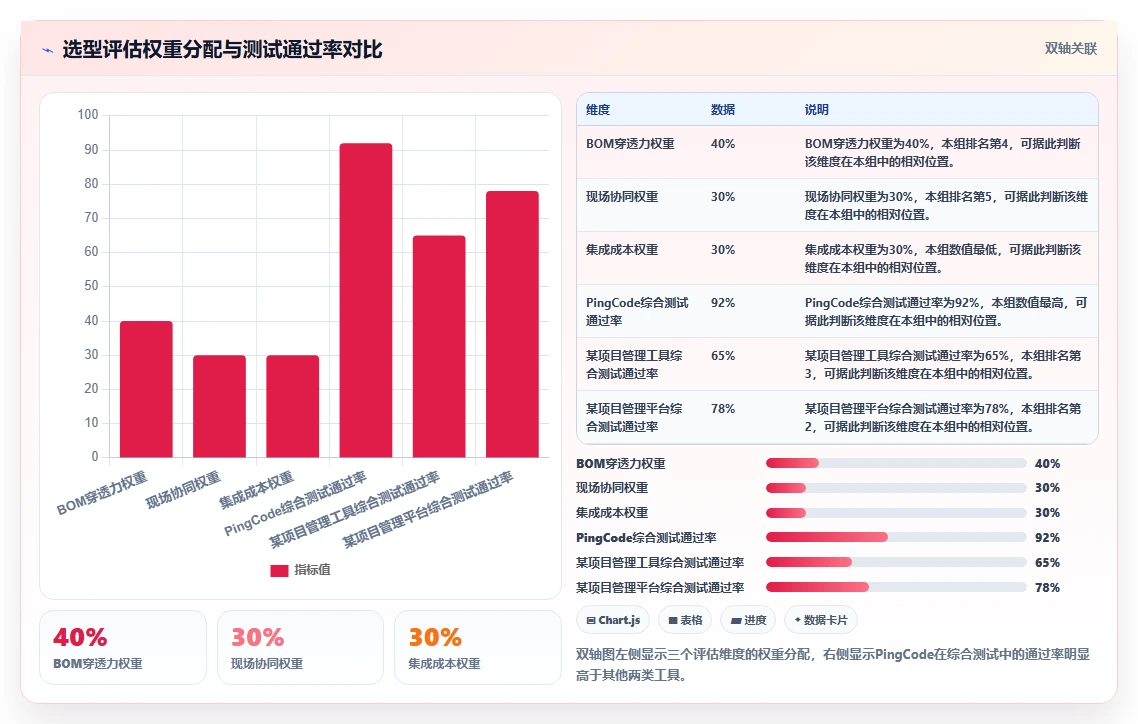Click the 现场协同权重 table row name
The height and width of the screenshot is (724, 1138).
pyautogui.click(x=622, y=197)
